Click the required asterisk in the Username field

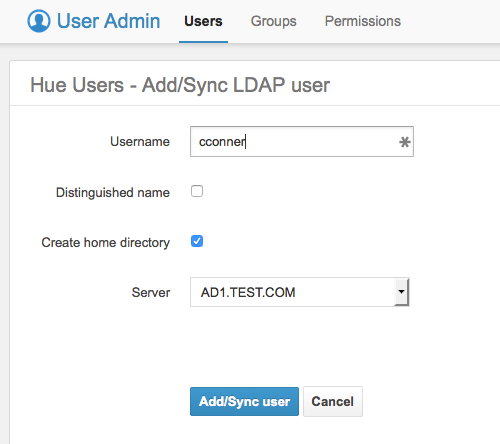(404, 142)
